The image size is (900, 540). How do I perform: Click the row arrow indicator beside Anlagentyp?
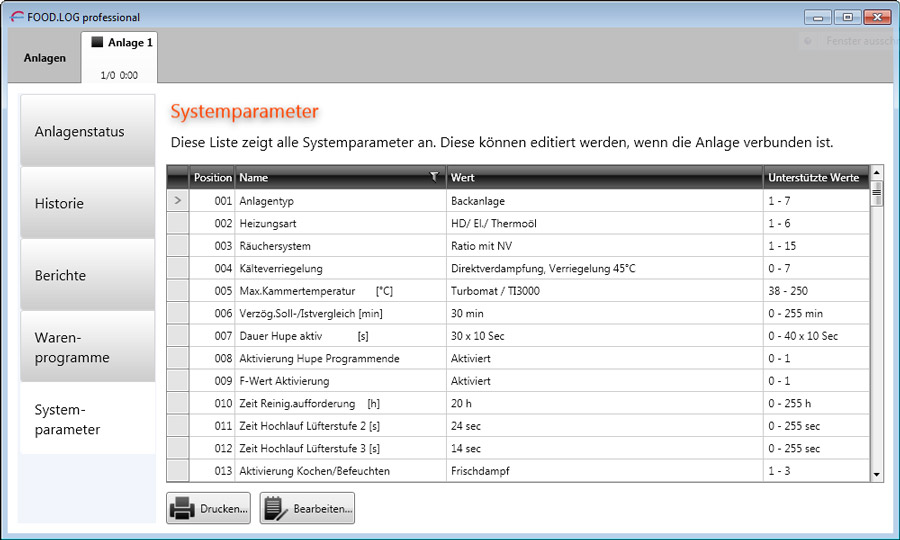[178, 201]
